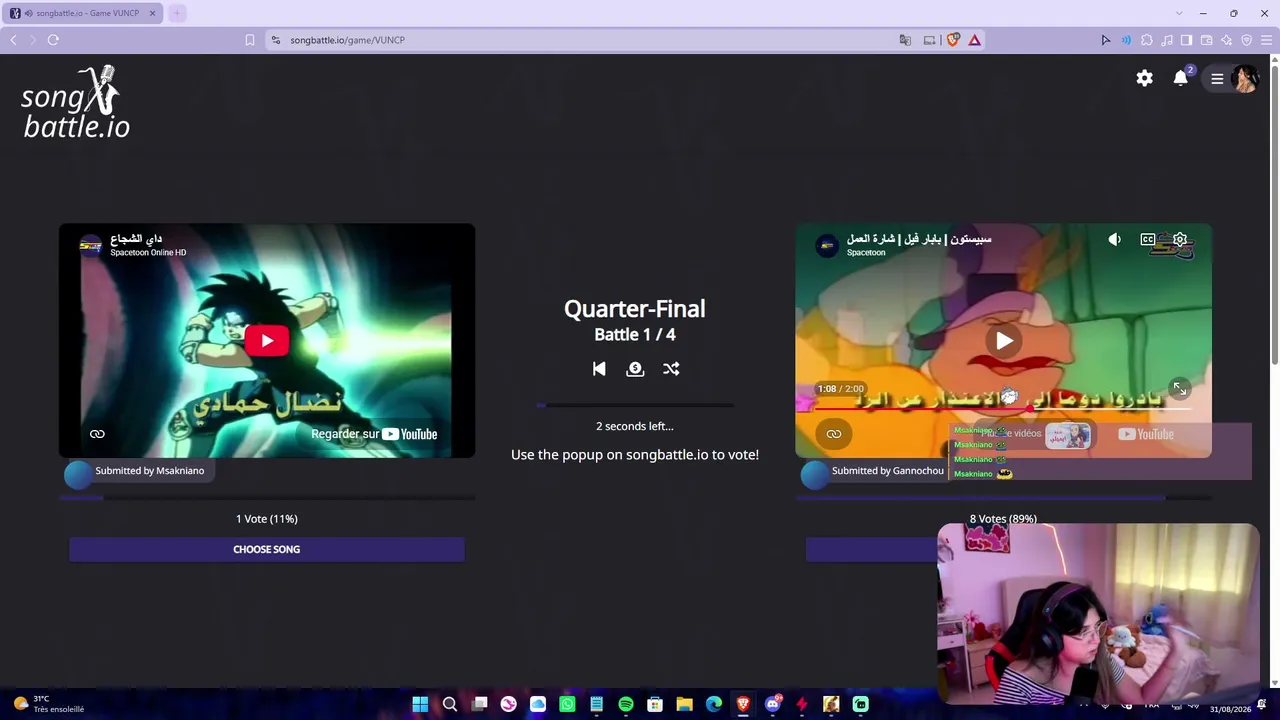Go to the previous battle
The height and width of the screenshot is (720, 1280).
599,369
